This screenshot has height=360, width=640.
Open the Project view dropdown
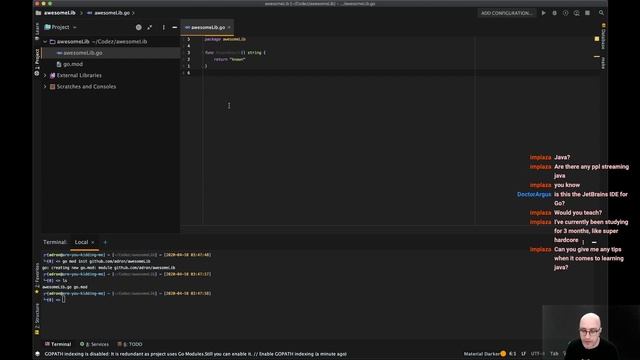pyautogui.click(x=60, y=27)
